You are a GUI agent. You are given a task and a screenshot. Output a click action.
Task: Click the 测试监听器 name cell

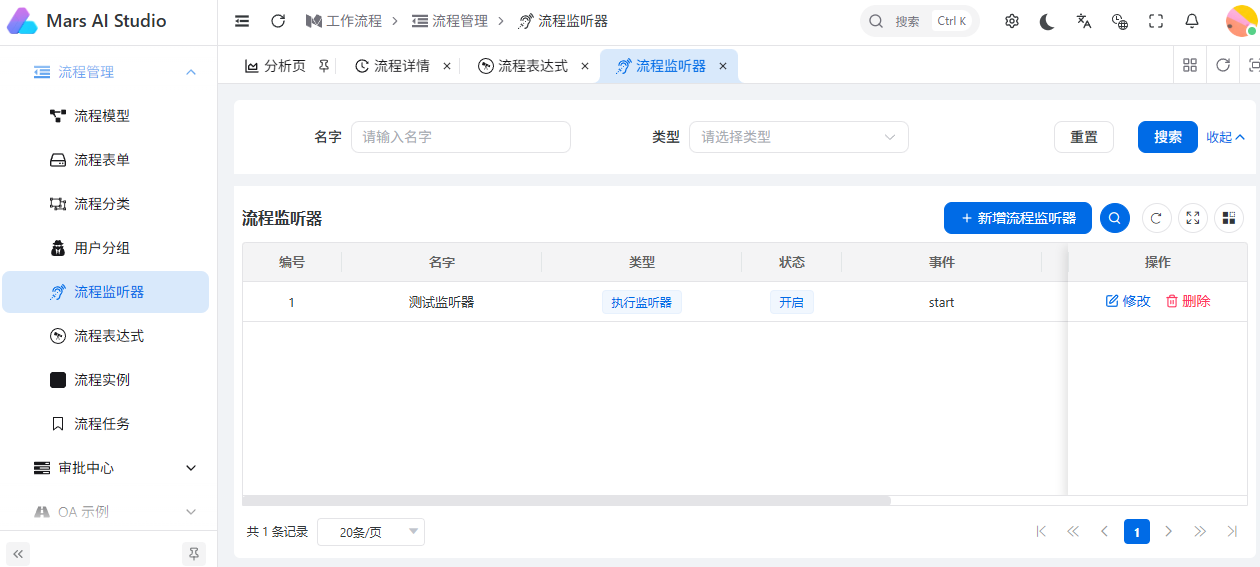point(441,301)
